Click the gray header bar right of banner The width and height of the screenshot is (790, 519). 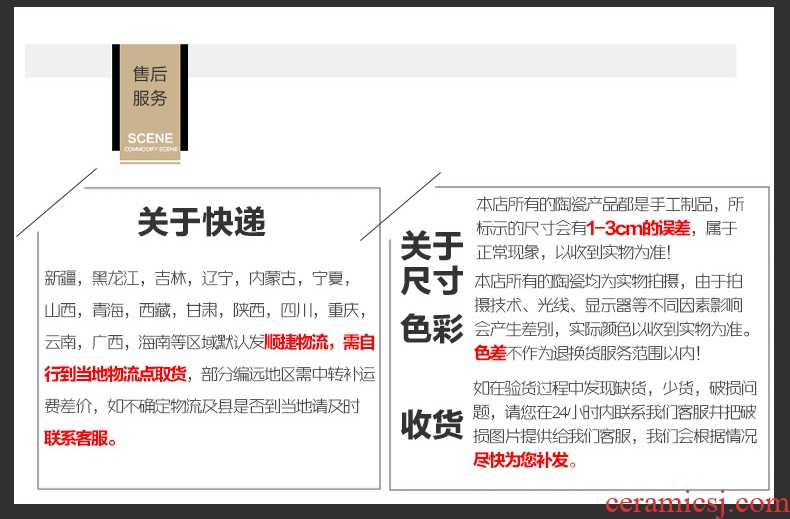click(460, 61)
